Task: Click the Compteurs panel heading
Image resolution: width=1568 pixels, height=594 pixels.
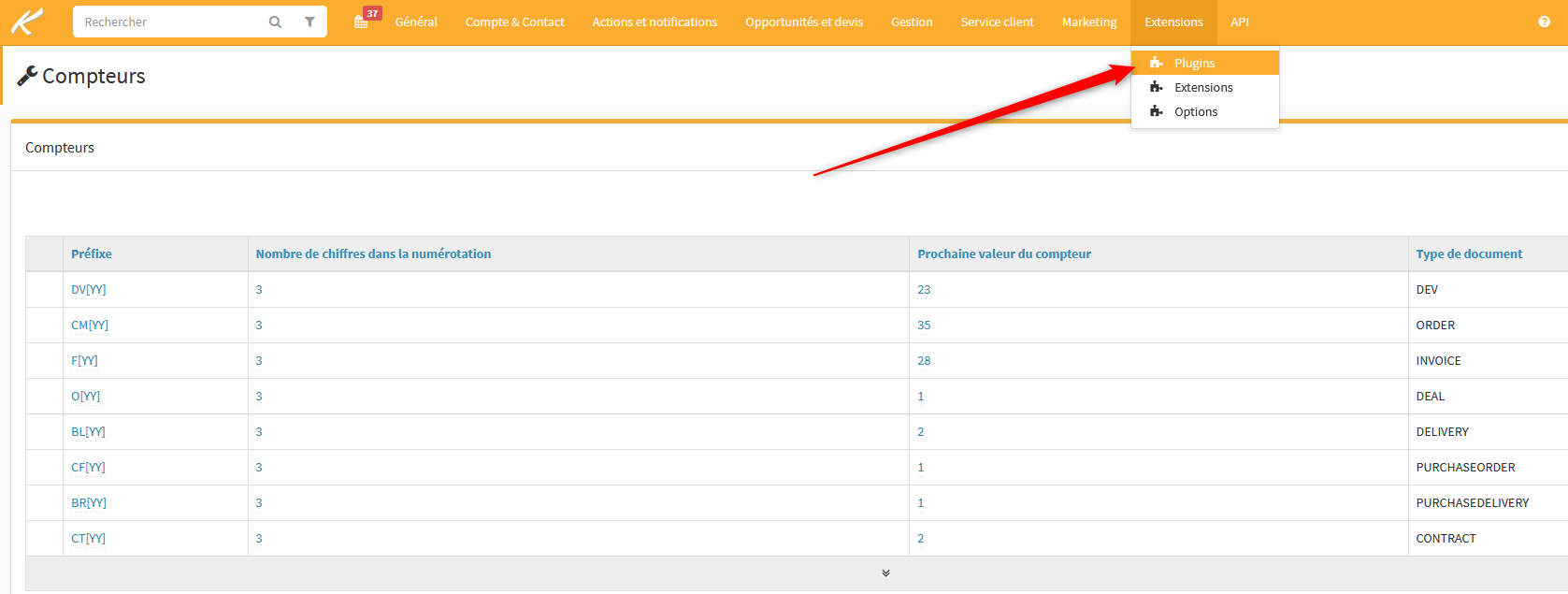Action: tap(60, 147)
